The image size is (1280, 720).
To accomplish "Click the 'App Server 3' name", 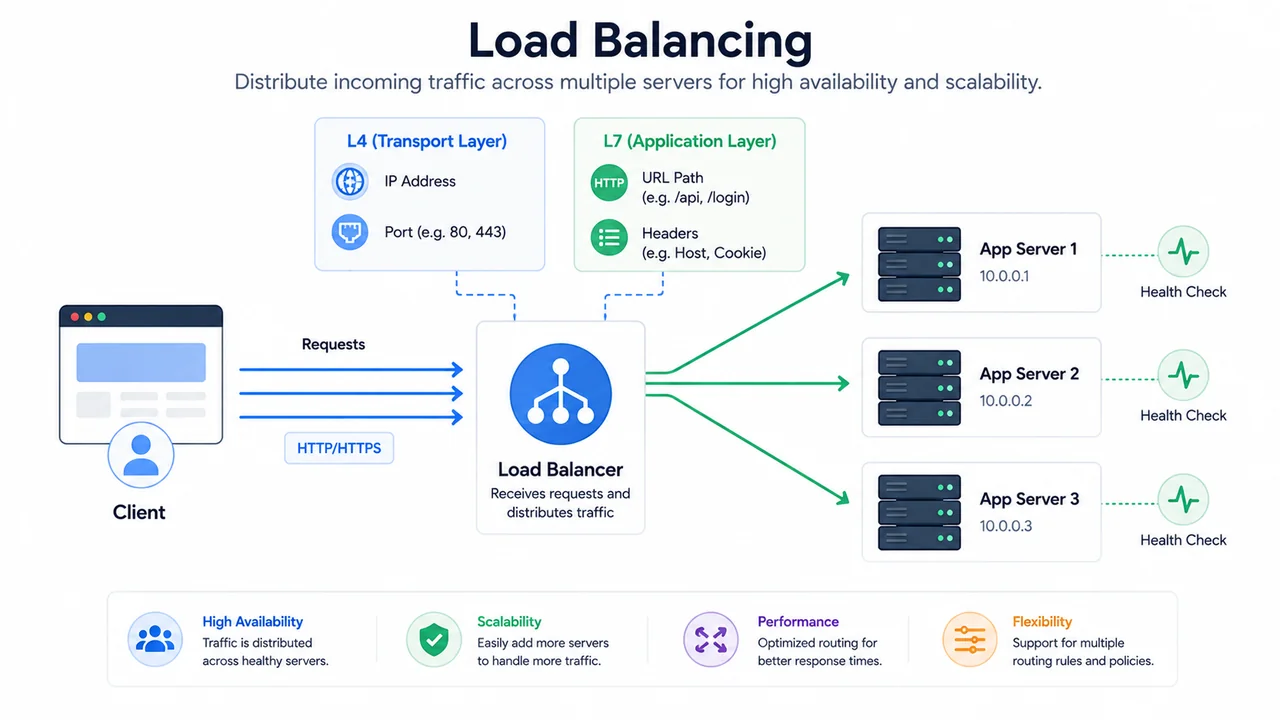I will [1029, 499].
